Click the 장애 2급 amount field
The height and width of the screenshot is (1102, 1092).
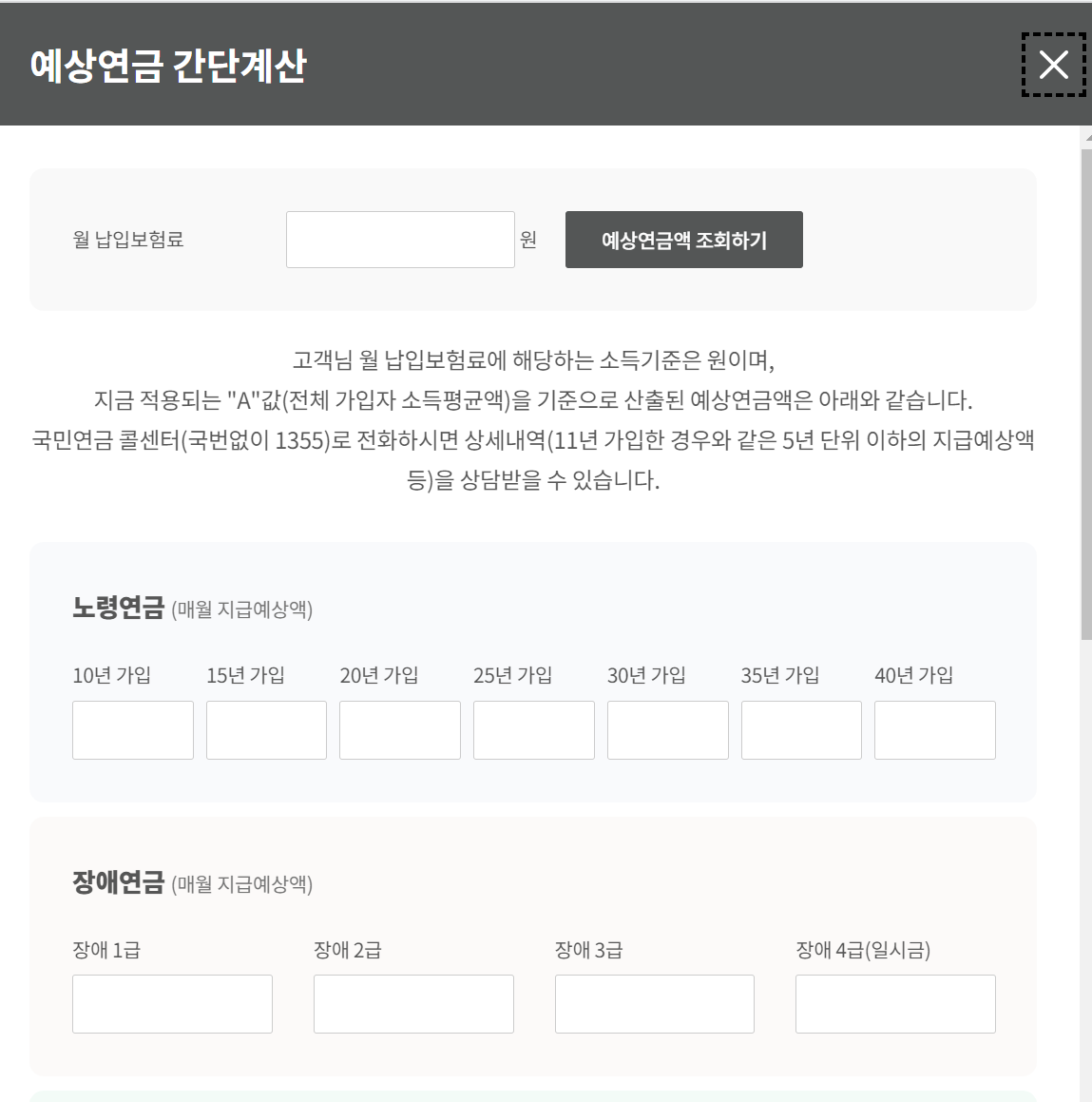coord(413,1004)
